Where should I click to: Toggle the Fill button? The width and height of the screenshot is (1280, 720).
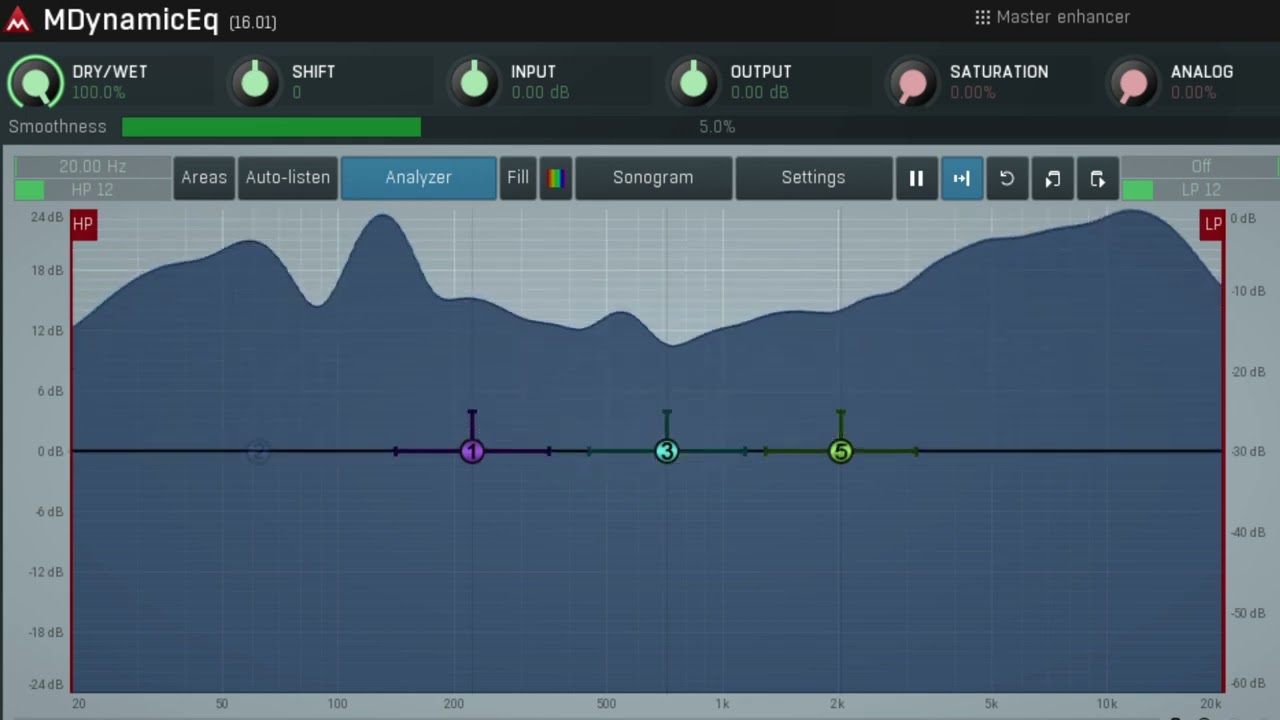click(518, 177)
